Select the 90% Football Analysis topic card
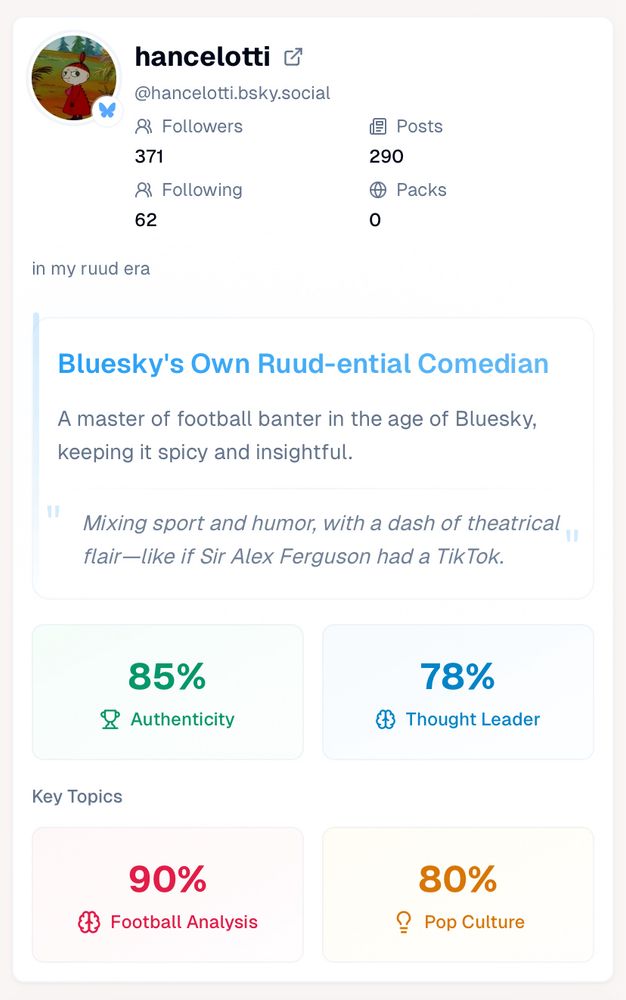This screenshot has height=1000, width=626. click(167, 895)
